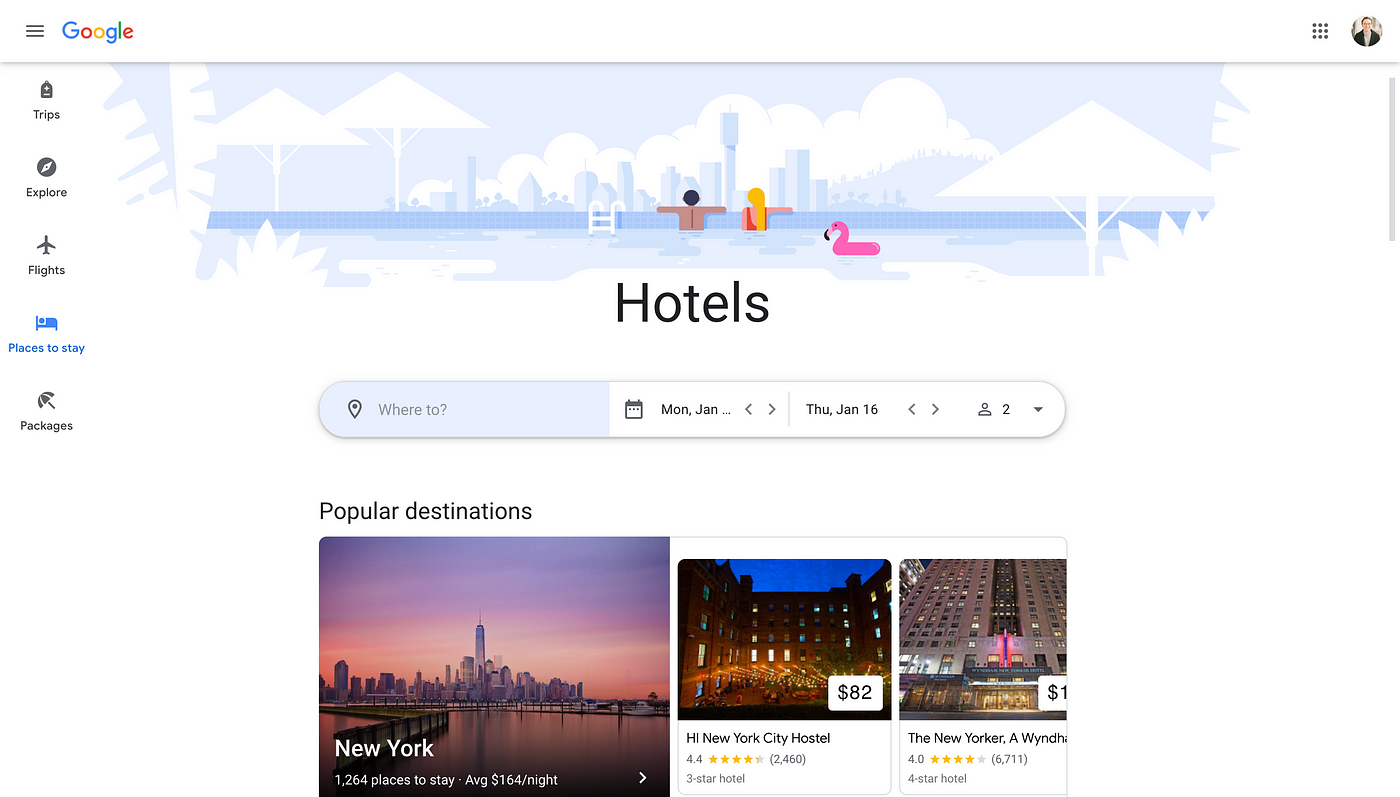The image size is (1400, 797).
Task: Open the user account avatar
Action: pos(1366,31)
